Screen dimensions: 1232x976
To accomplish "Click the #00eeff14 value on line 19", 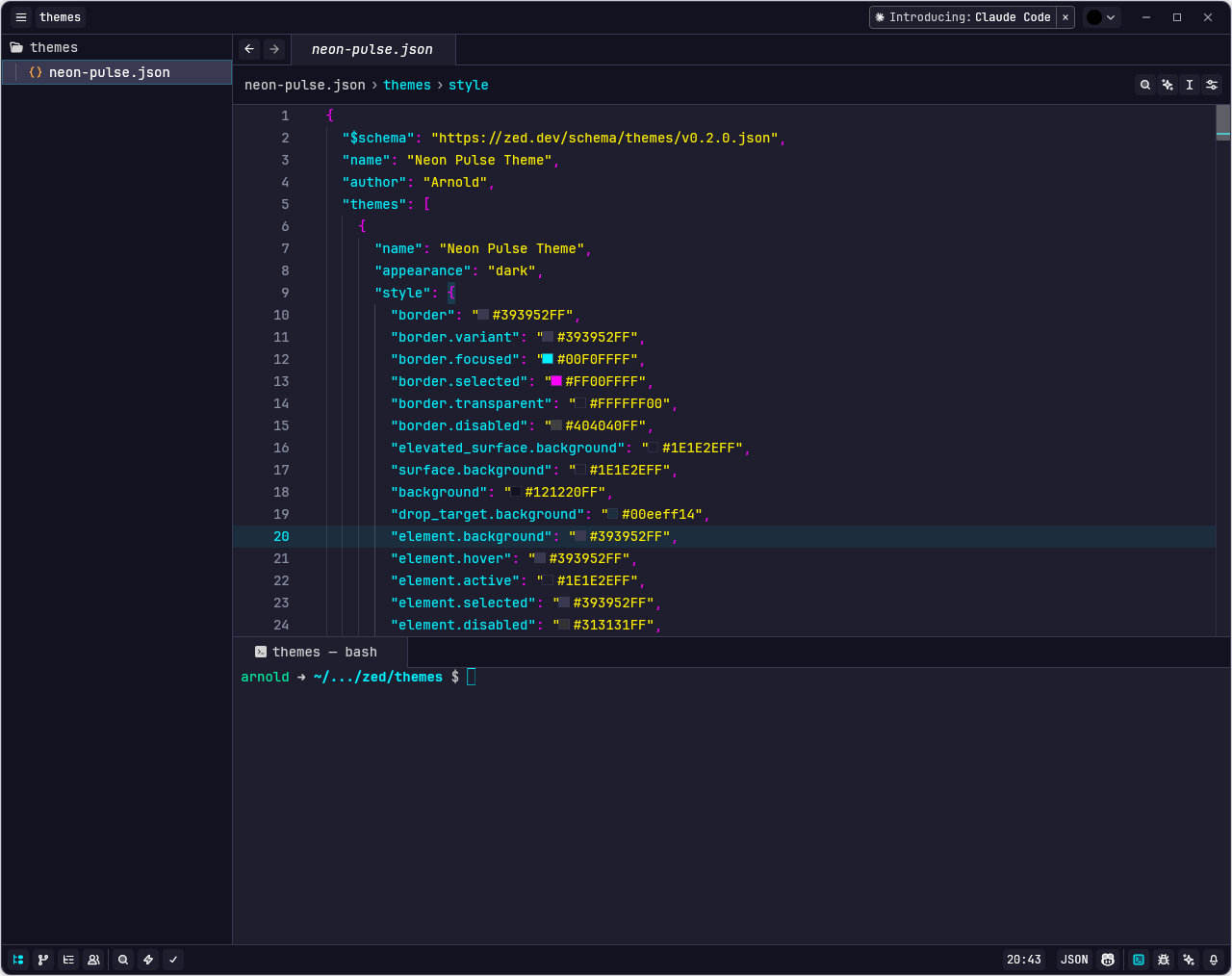I will pos(662,514).
